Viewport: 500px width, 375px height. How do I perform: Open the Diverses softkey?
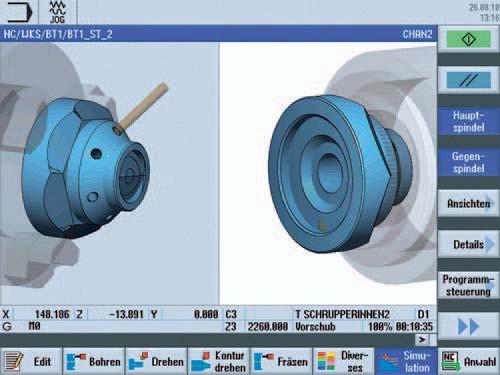point(344,362)
